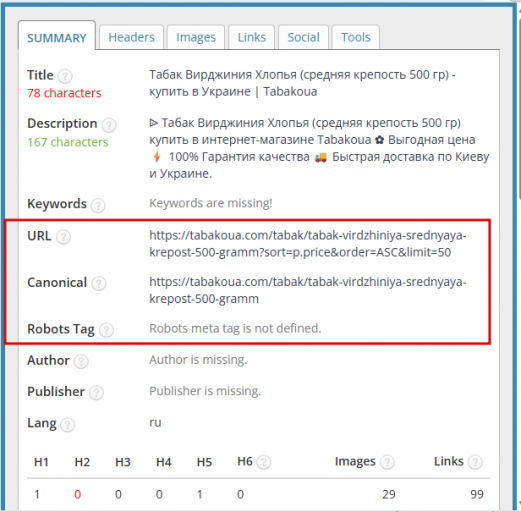Click the 'Author is missing.' text
This screenshot has width=521, height=512.
198,360
